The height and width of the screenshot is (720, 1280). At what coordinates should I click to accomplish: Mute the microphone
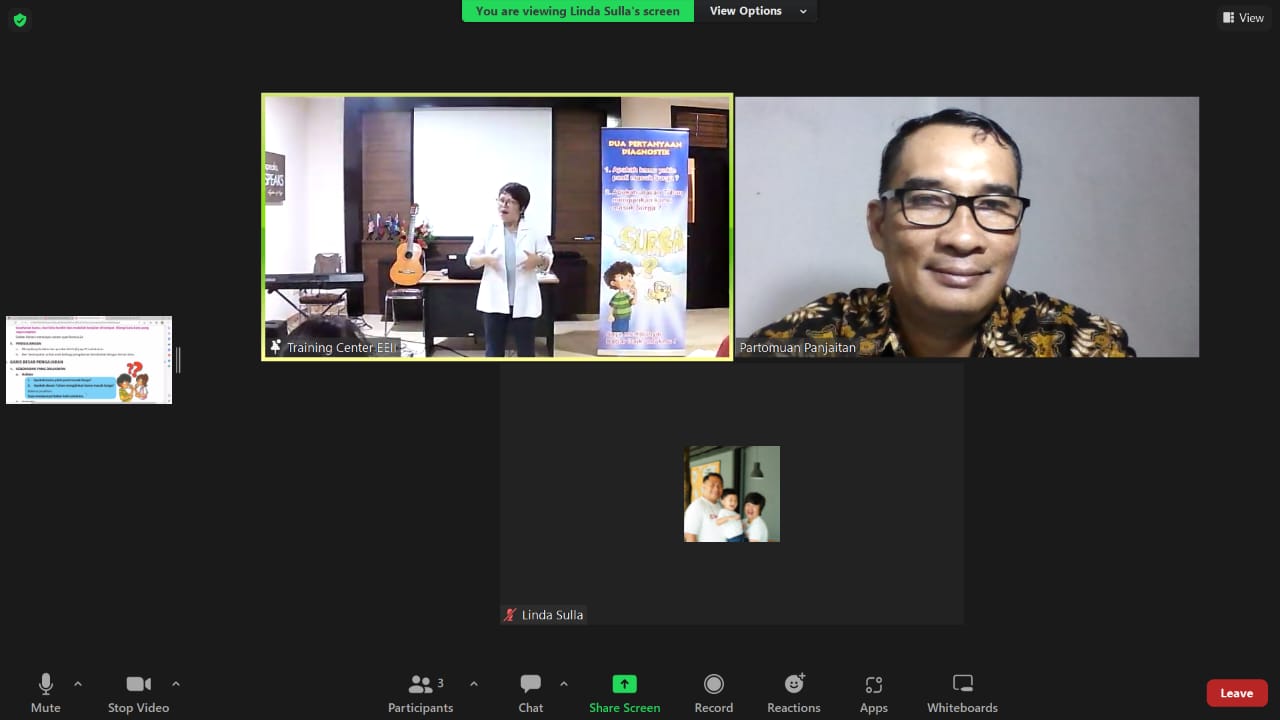click(x=45, y=693)
